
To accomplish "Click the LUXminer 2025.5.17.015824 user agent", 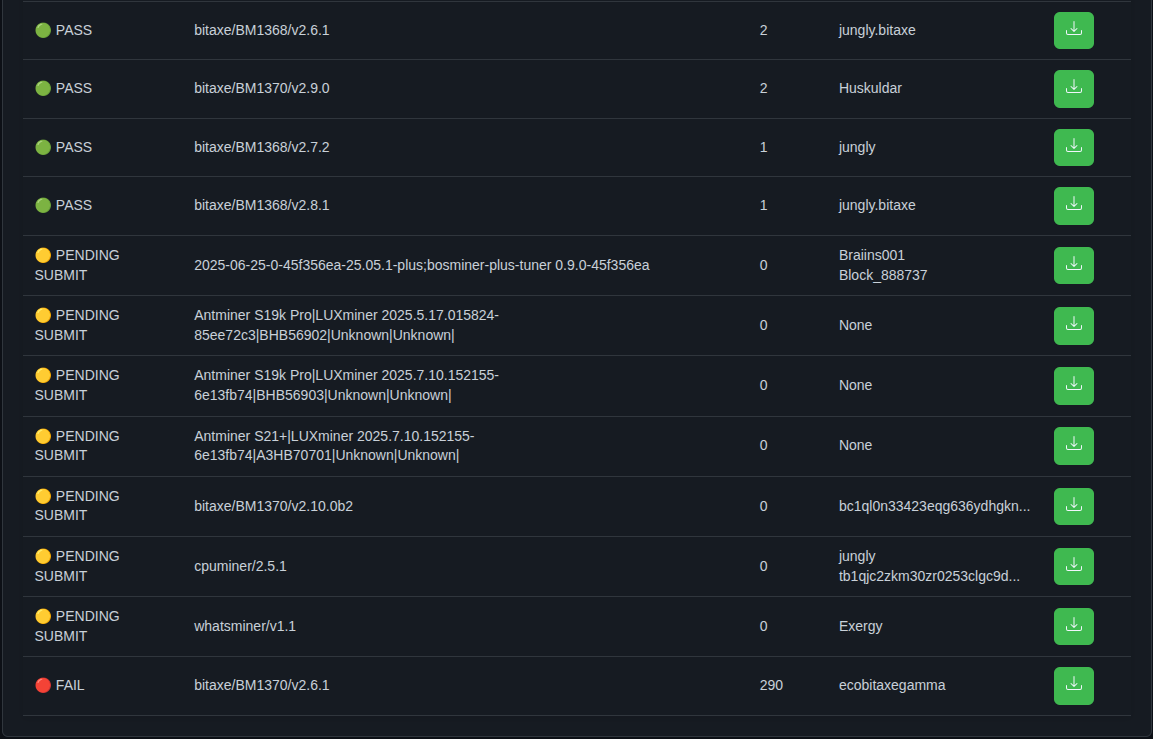I will (x=346, y=325).
